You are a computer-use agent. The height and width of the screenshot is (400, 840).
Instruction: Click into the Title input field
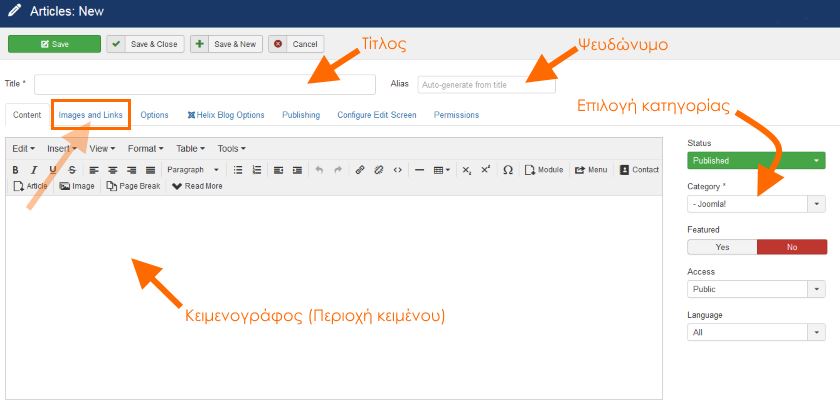[x=205, y=85]
